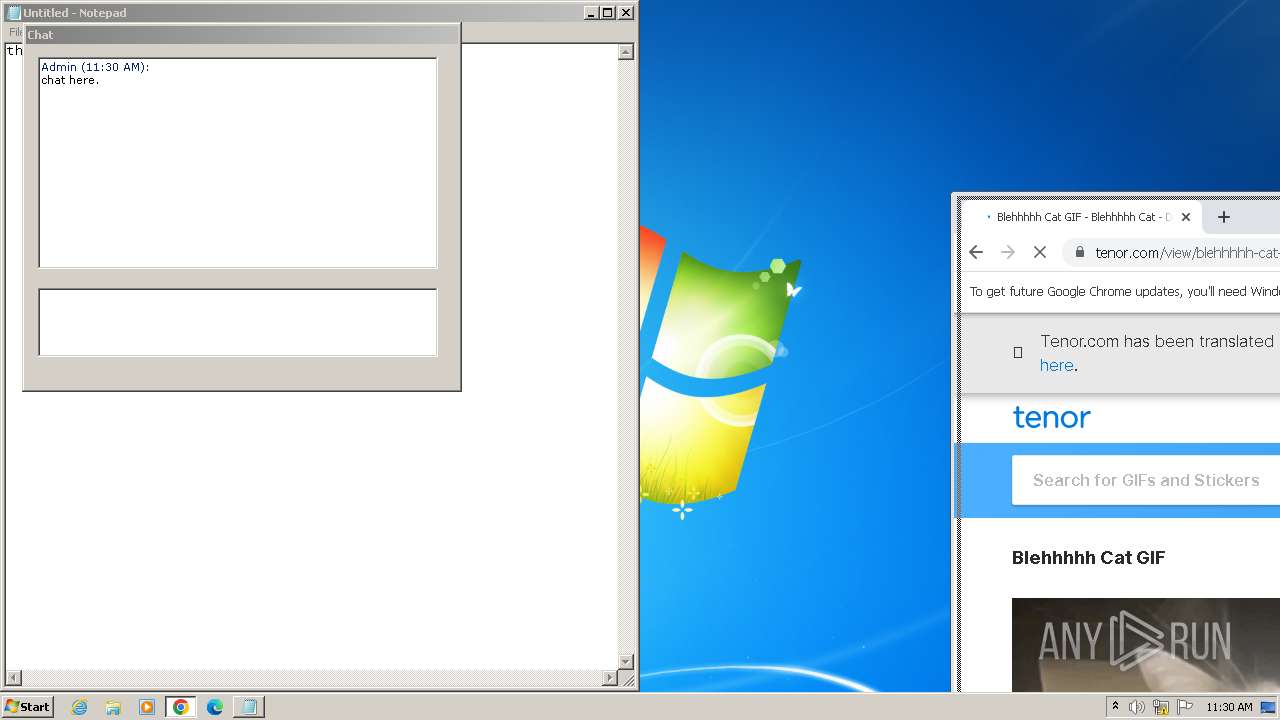Click the Notepad window icon in title bar

14,13
